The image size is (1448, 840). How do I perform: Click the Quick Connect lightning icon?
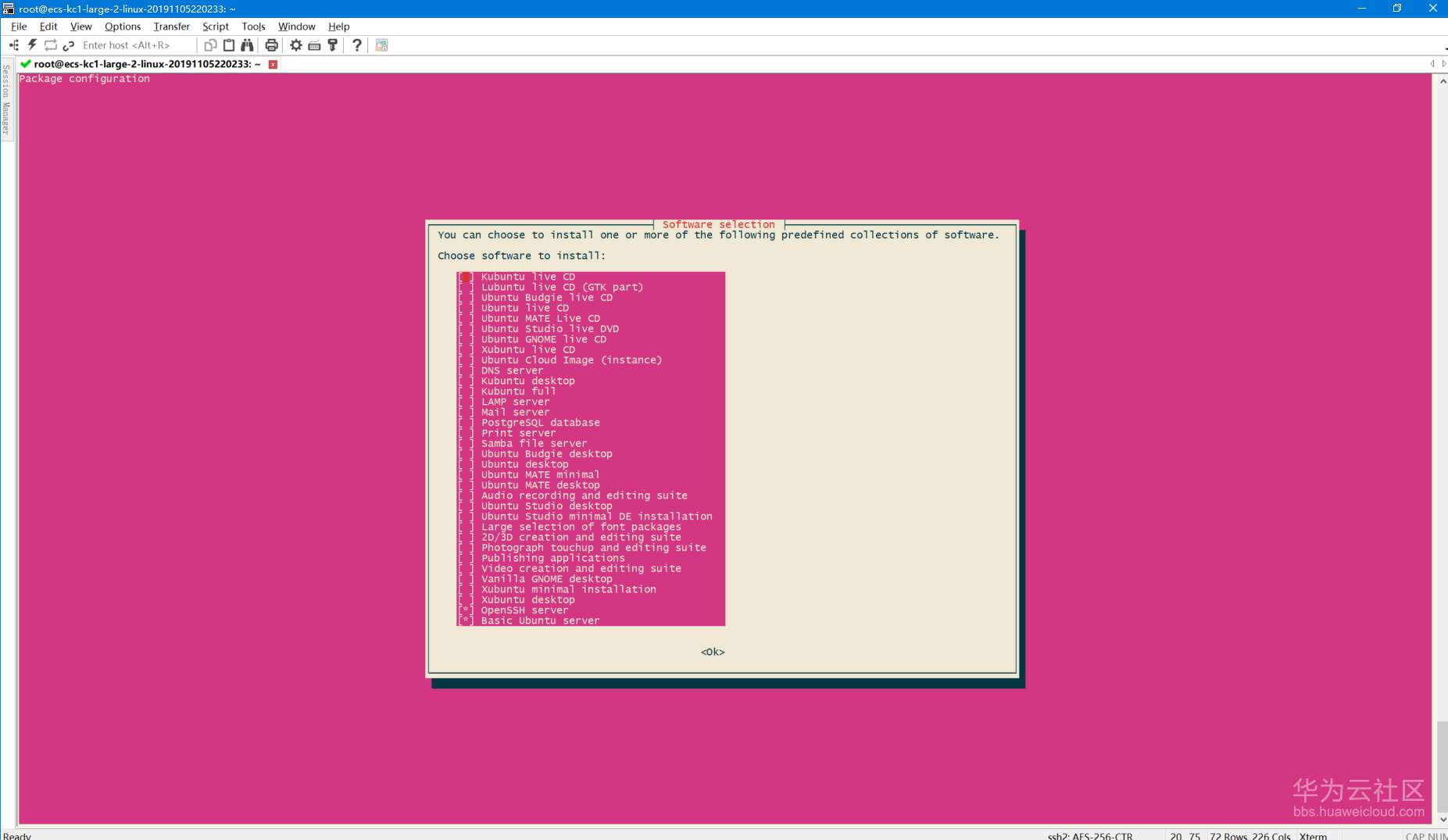pyautogui.click(x=32, y=45)
